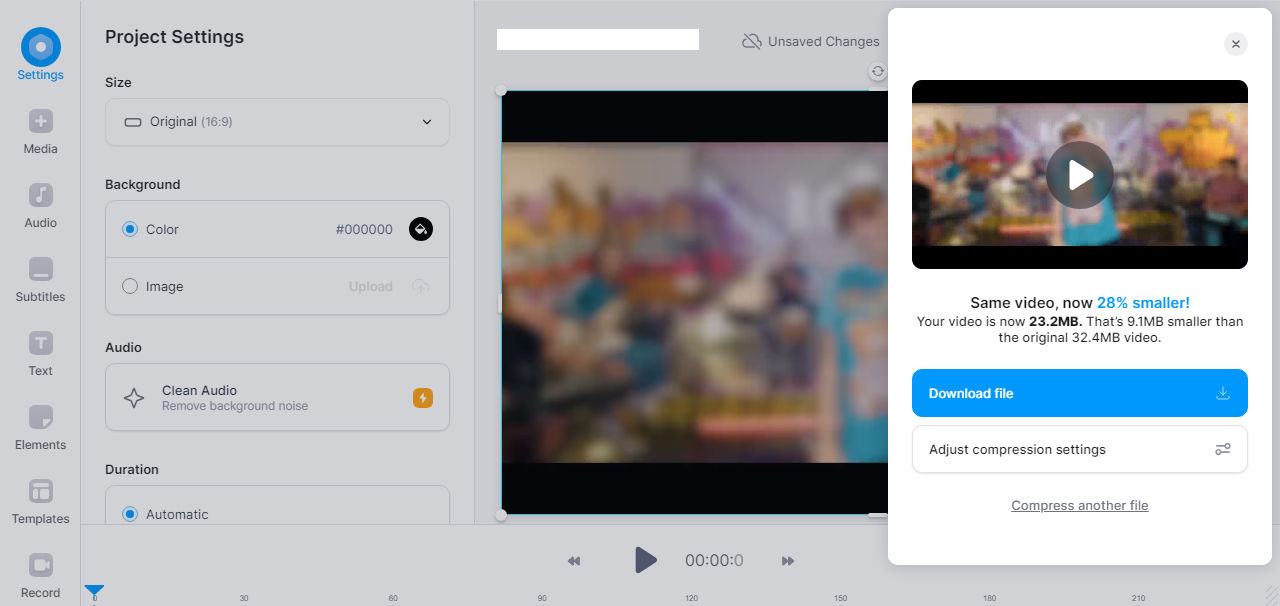Download the compressed video file
Screen dimensions: 1280x606
1079,393
